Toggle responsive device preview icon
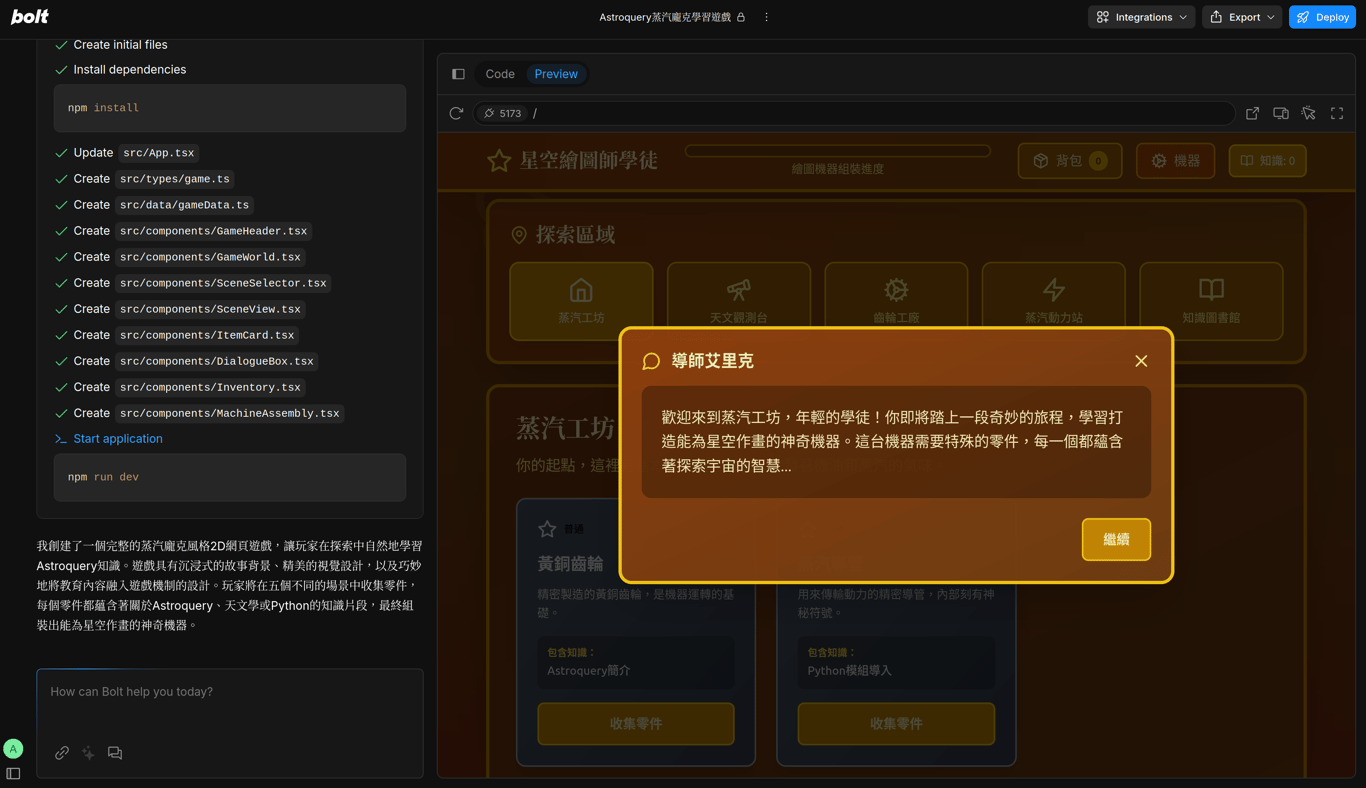Viewport: 1366px width, 788px height. 1280,113
